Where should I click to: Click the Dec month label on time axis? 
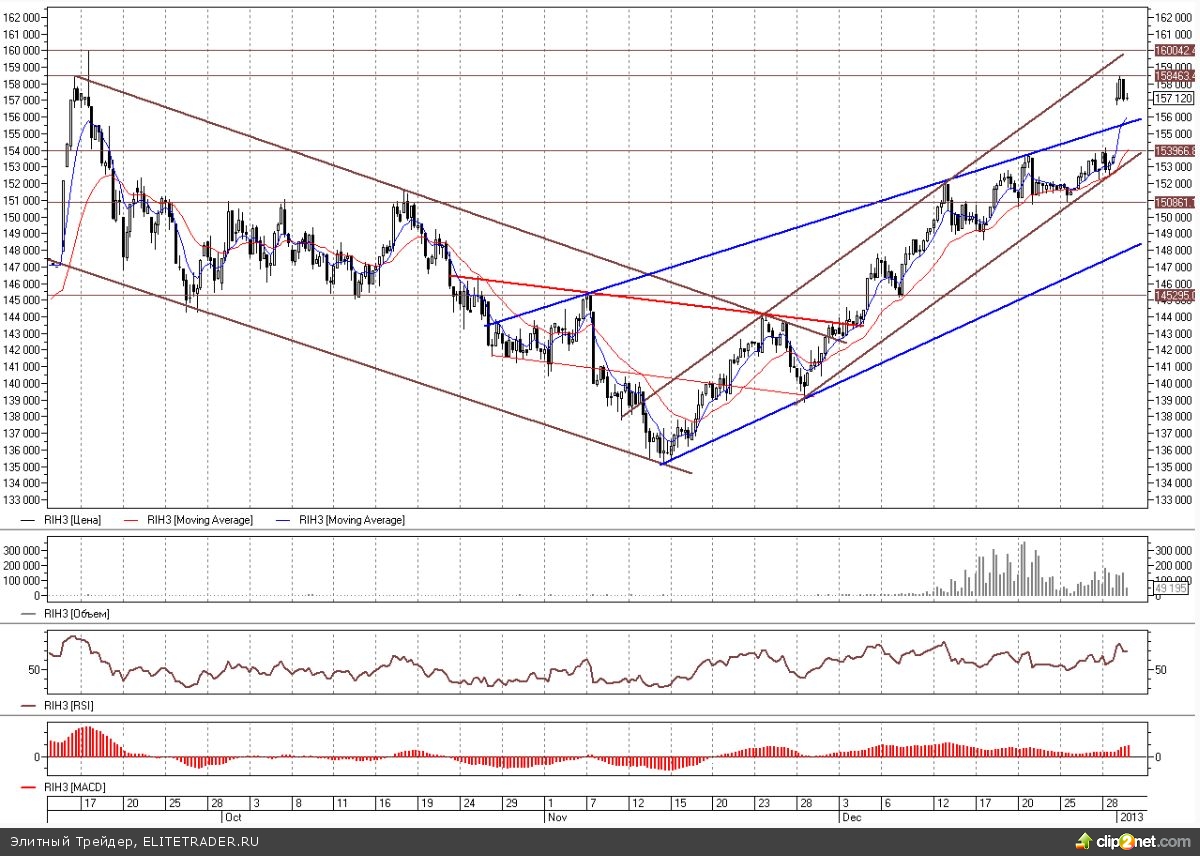pos(849,816)
